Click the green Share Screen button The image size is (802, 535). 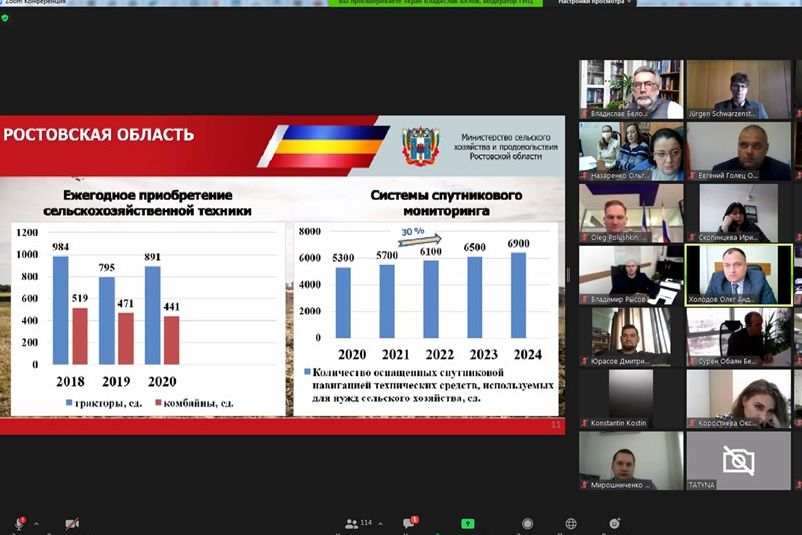467,523
